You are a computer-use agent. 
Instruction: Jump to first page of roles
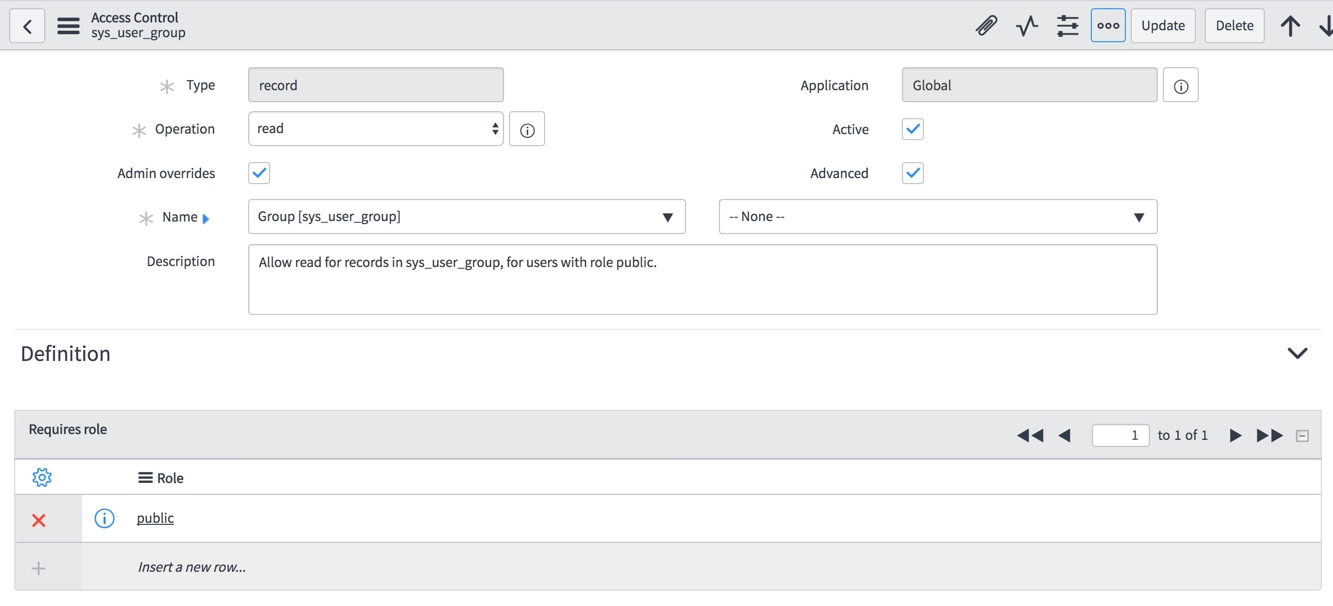(x=1030, y=436)
